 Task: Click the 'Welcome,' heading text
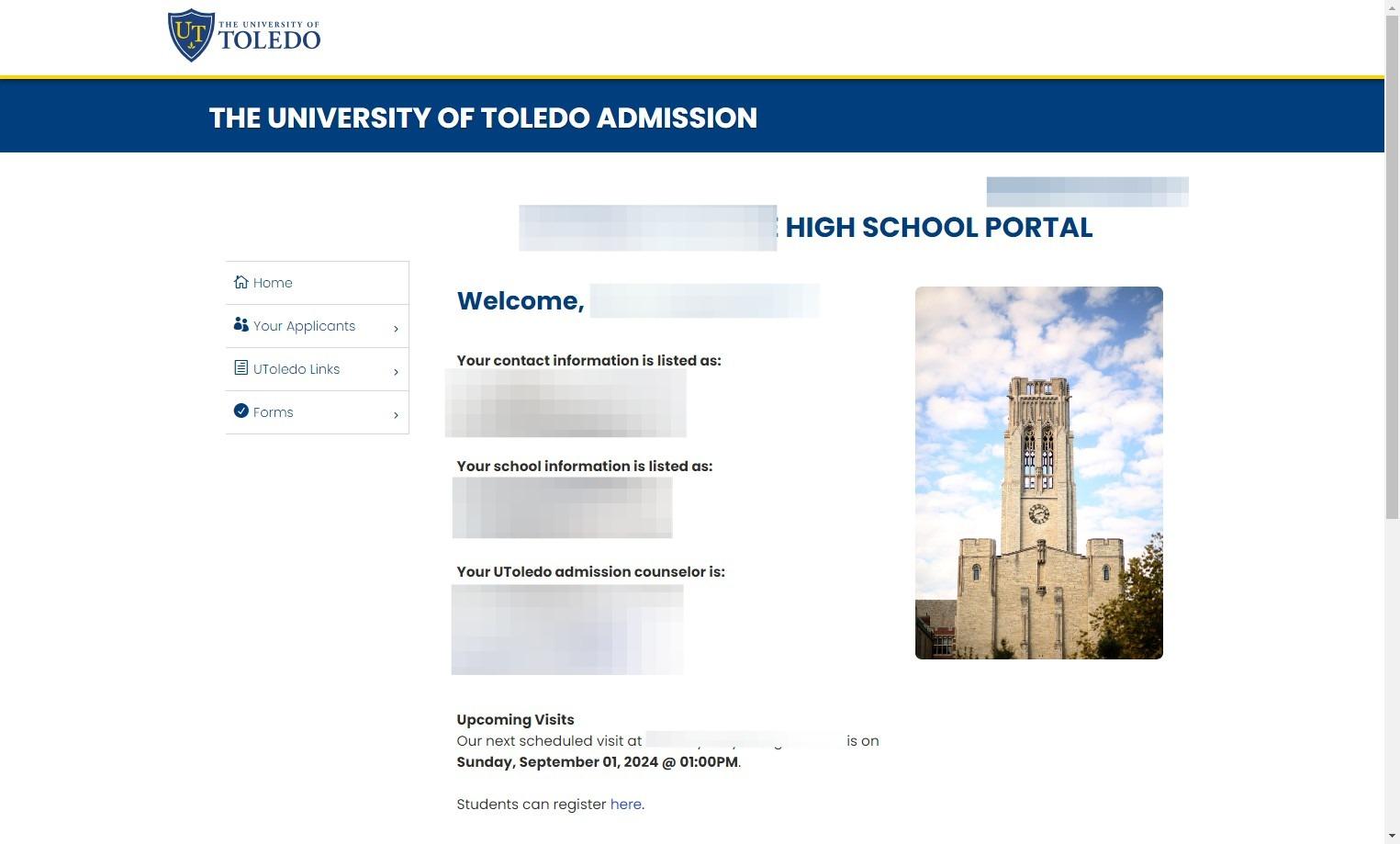521,300
